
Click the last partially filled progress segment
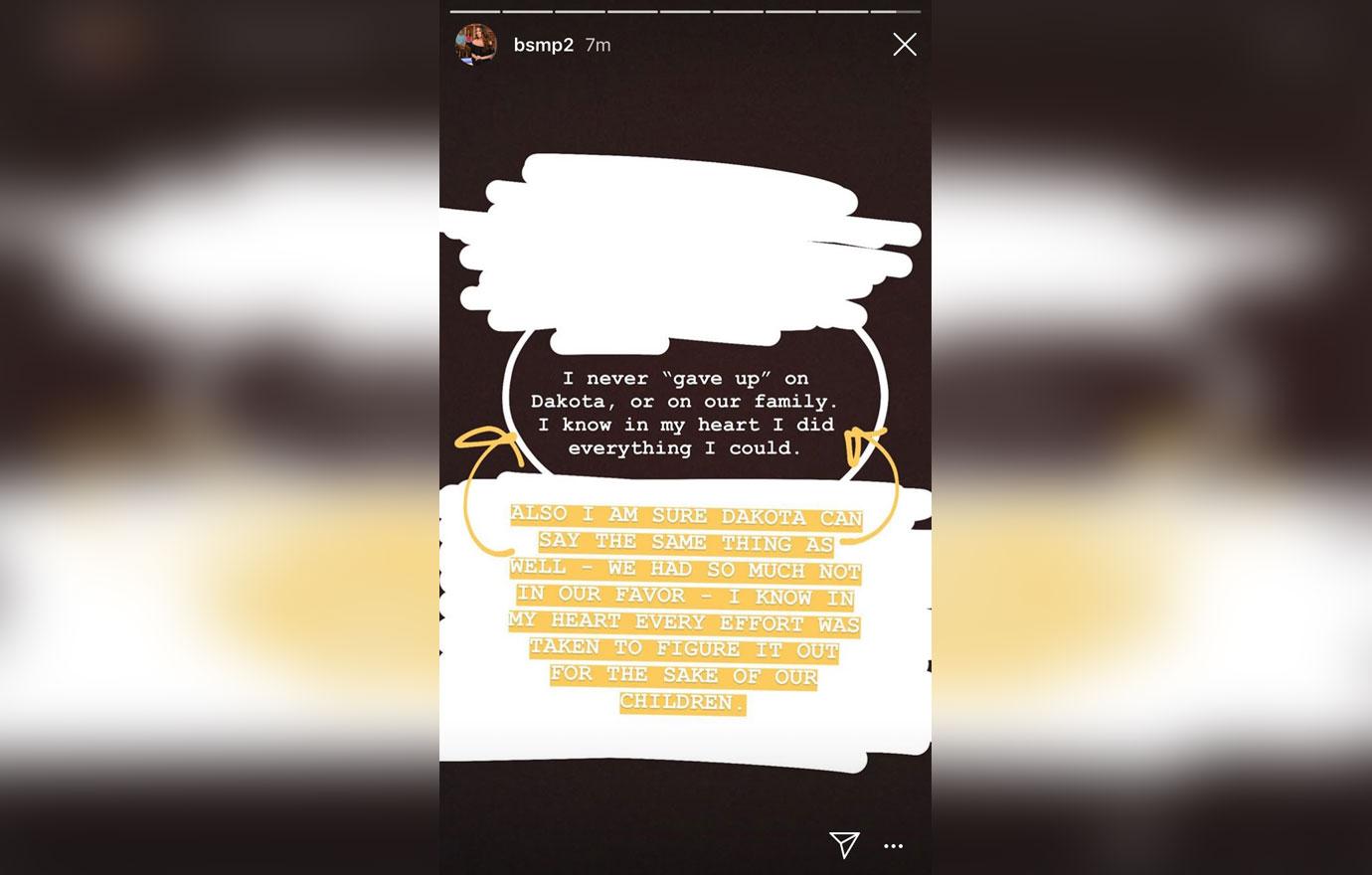tap(896, 11)
